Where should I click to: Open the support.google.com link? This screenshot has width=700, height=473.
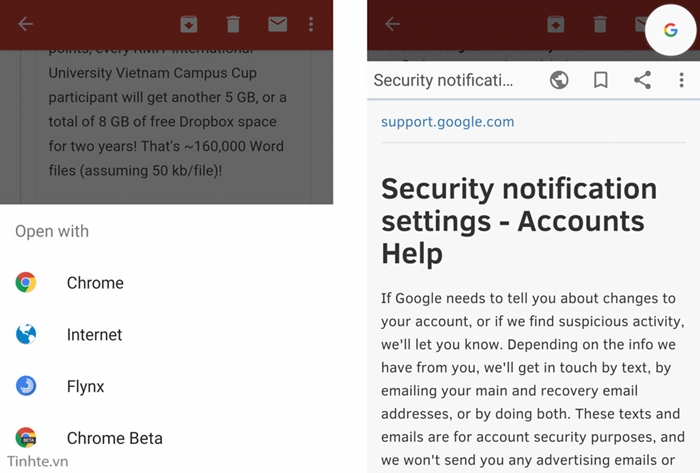(447, 122)
